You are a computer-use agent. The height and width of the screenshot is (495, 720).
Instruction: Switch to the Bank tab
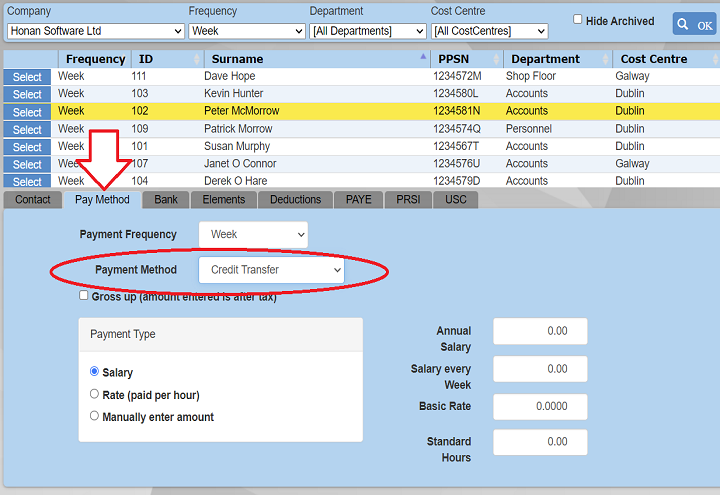click(166, 199)
